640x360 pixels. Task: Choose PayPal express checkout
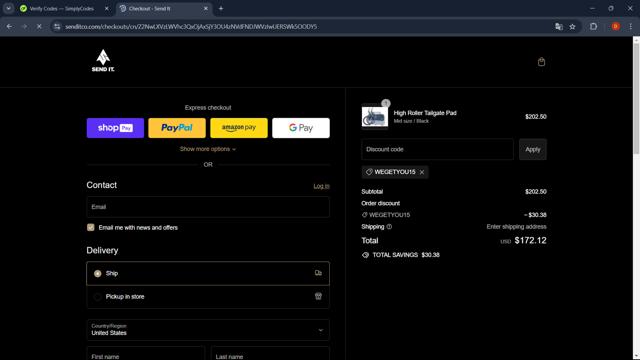(x=177, y=128)
